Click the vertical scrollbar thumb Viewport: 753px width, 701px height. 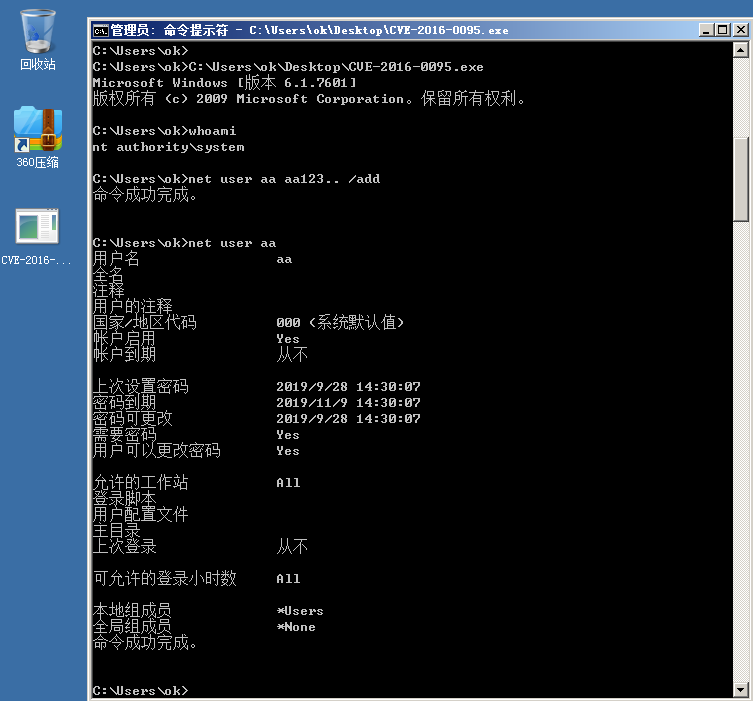click(741, 180)
